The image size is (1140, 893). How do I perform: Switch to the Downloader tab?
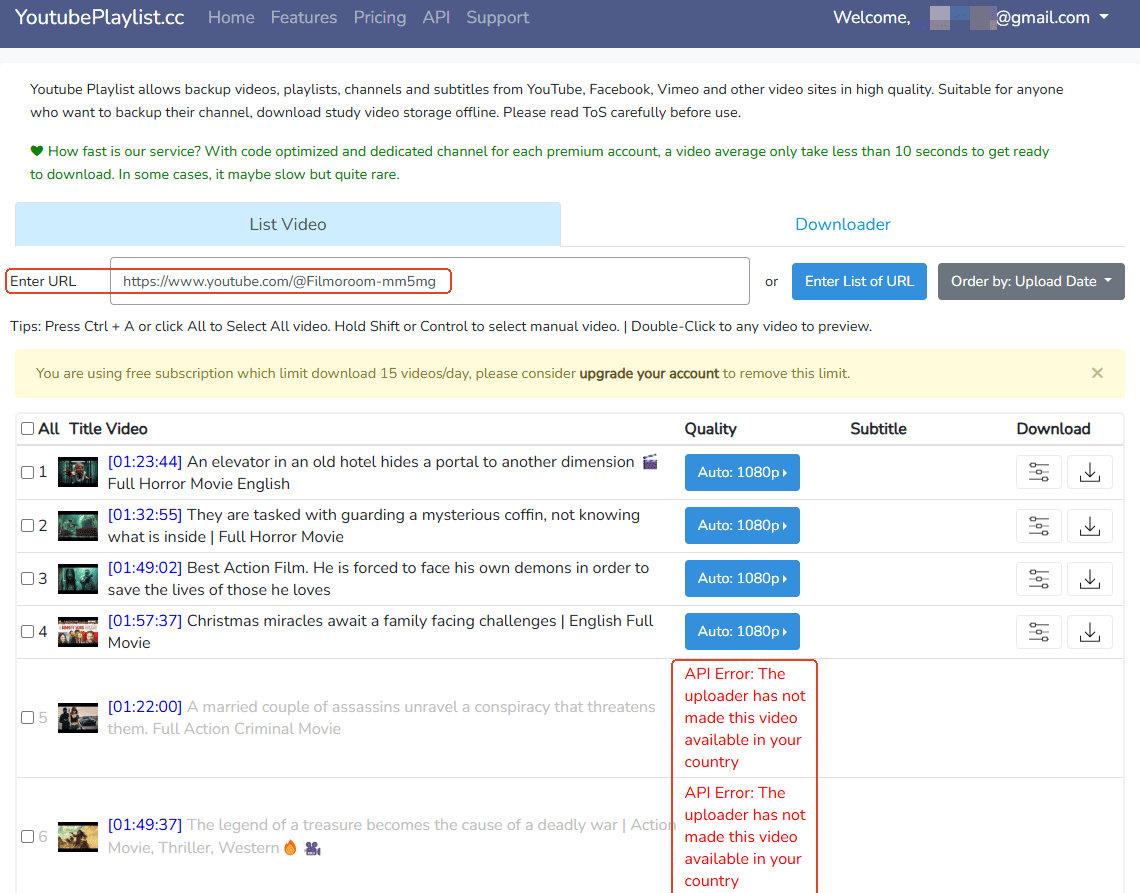[842, 224]
